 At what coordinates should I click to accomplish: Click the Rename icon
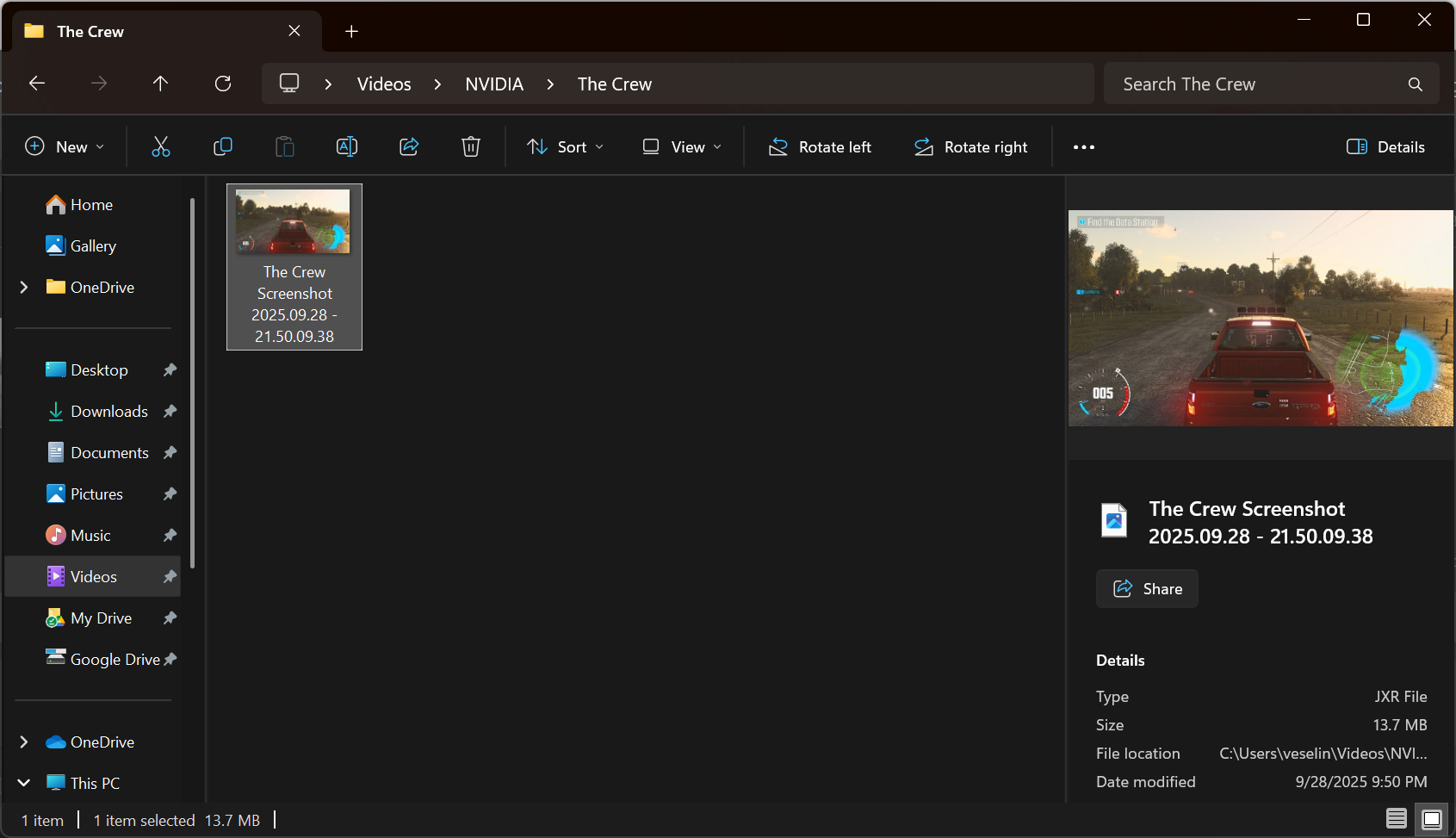coord(347,146)
